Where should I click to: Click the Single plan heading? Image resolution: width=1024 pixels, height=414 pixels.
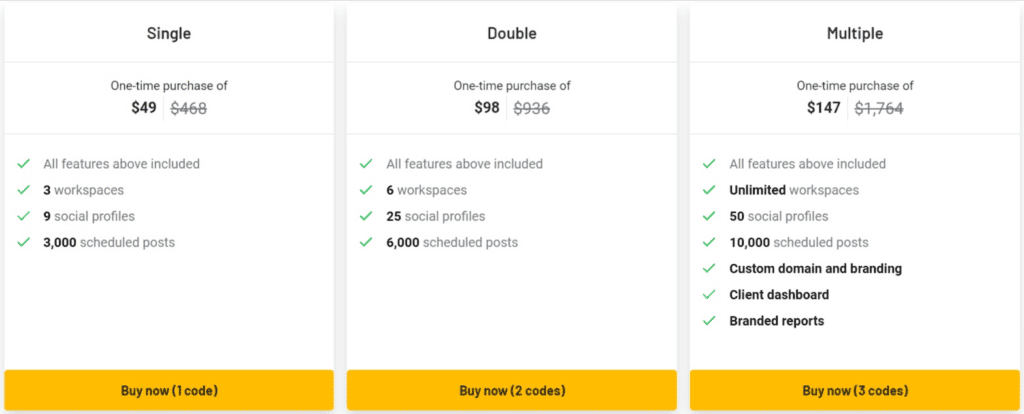point(169,33)
